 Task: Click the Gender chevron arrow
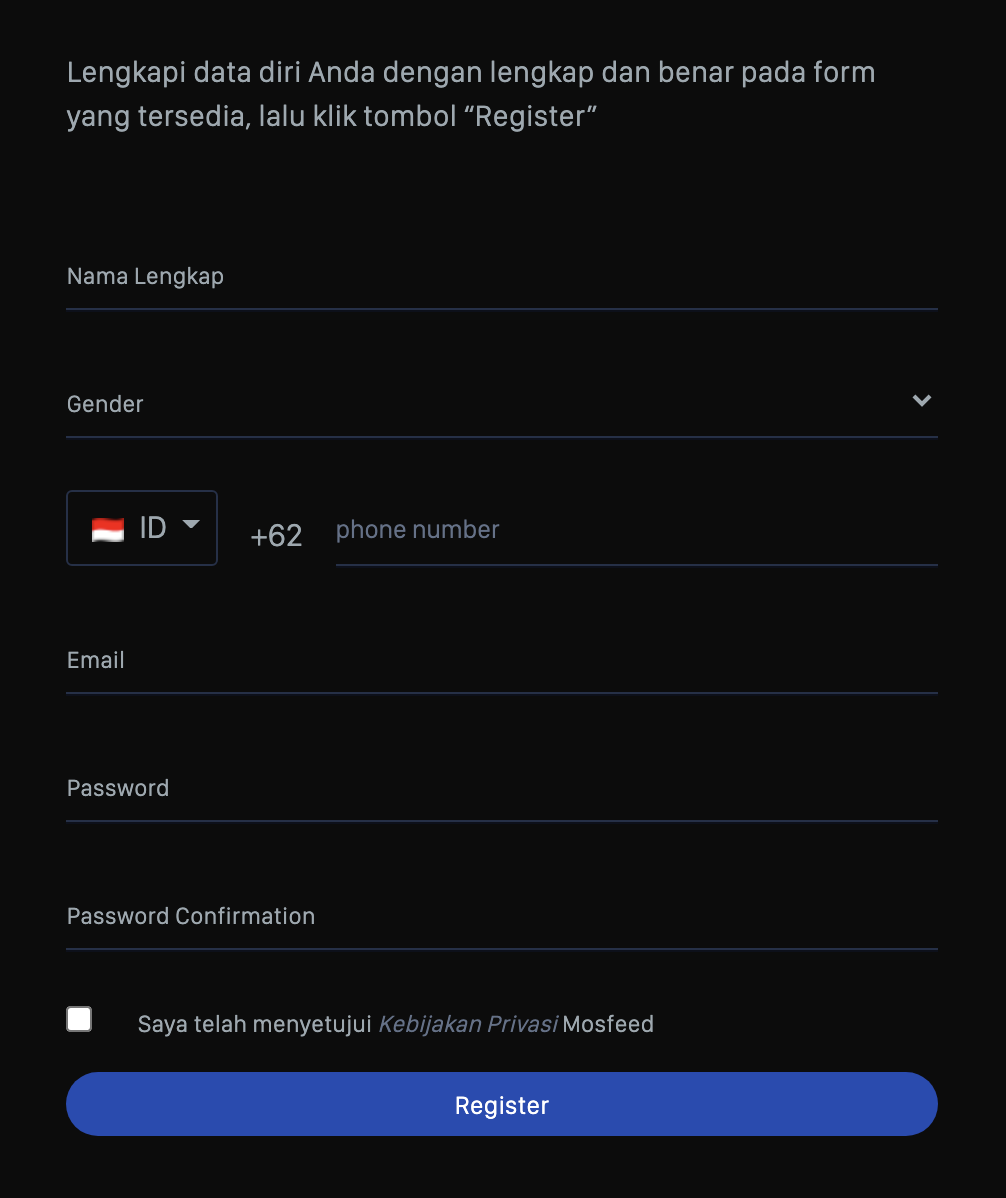coord(922,401)
